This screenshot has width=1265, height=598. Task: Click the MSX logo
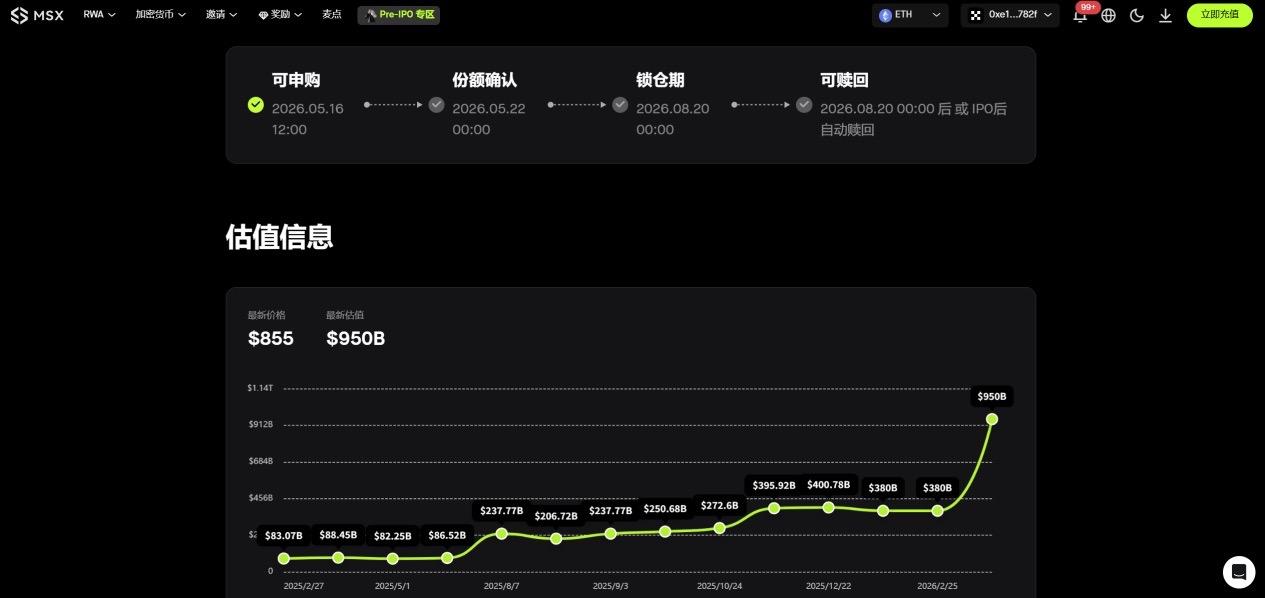[37, 15]
